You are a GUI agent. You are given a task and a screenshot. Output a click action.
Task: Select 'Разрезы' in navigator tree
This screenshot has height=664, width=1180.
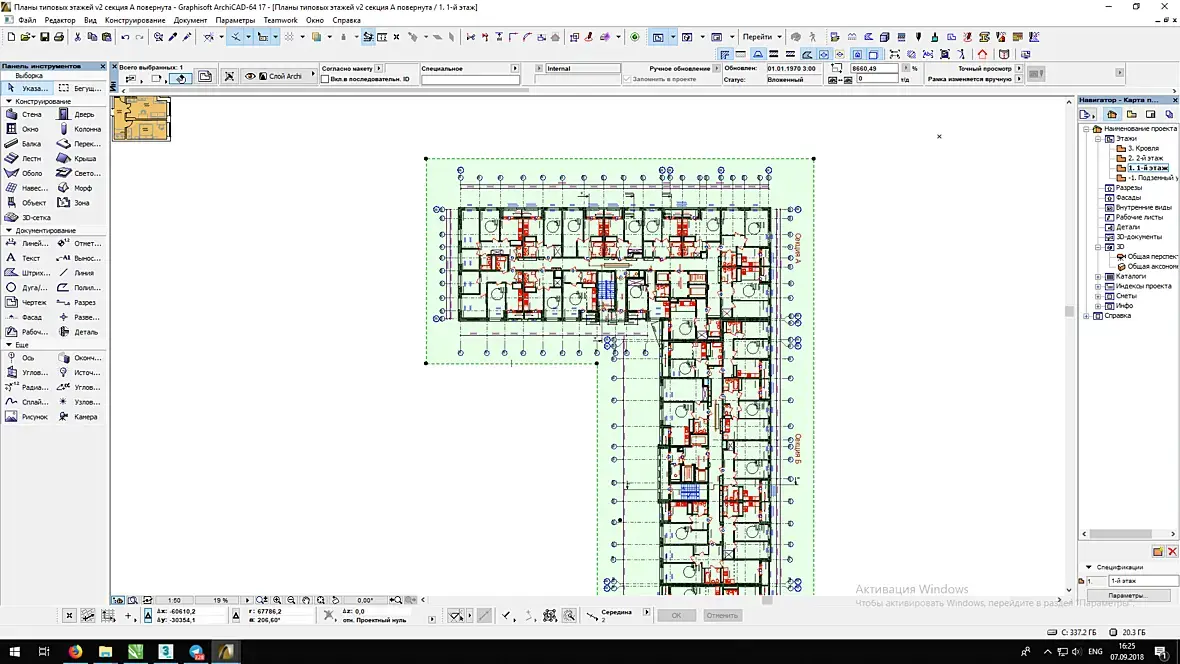pyautogui.click(x=1123, y=187)
